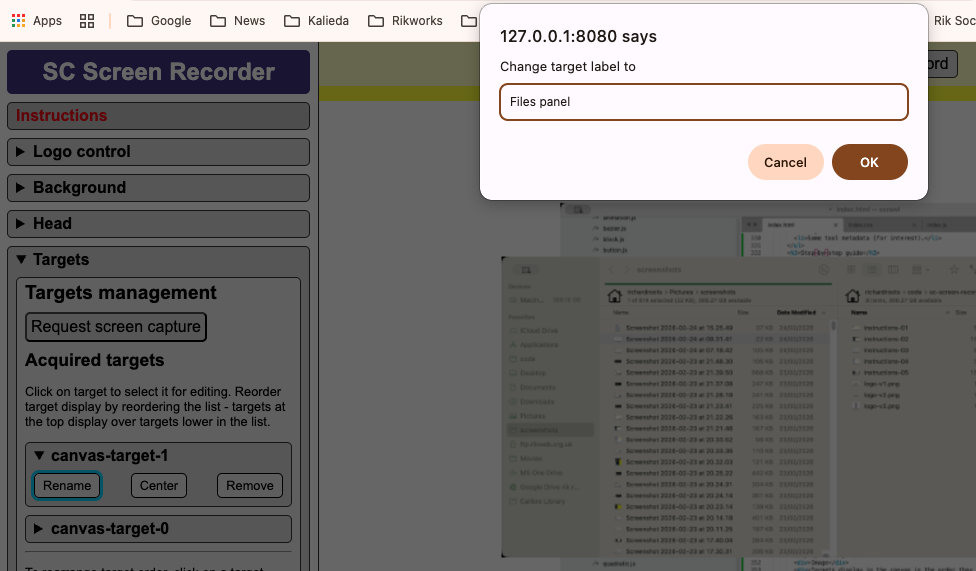Click the reorder instructions paragraph text
976x571 pixels.
coord(156,407)
